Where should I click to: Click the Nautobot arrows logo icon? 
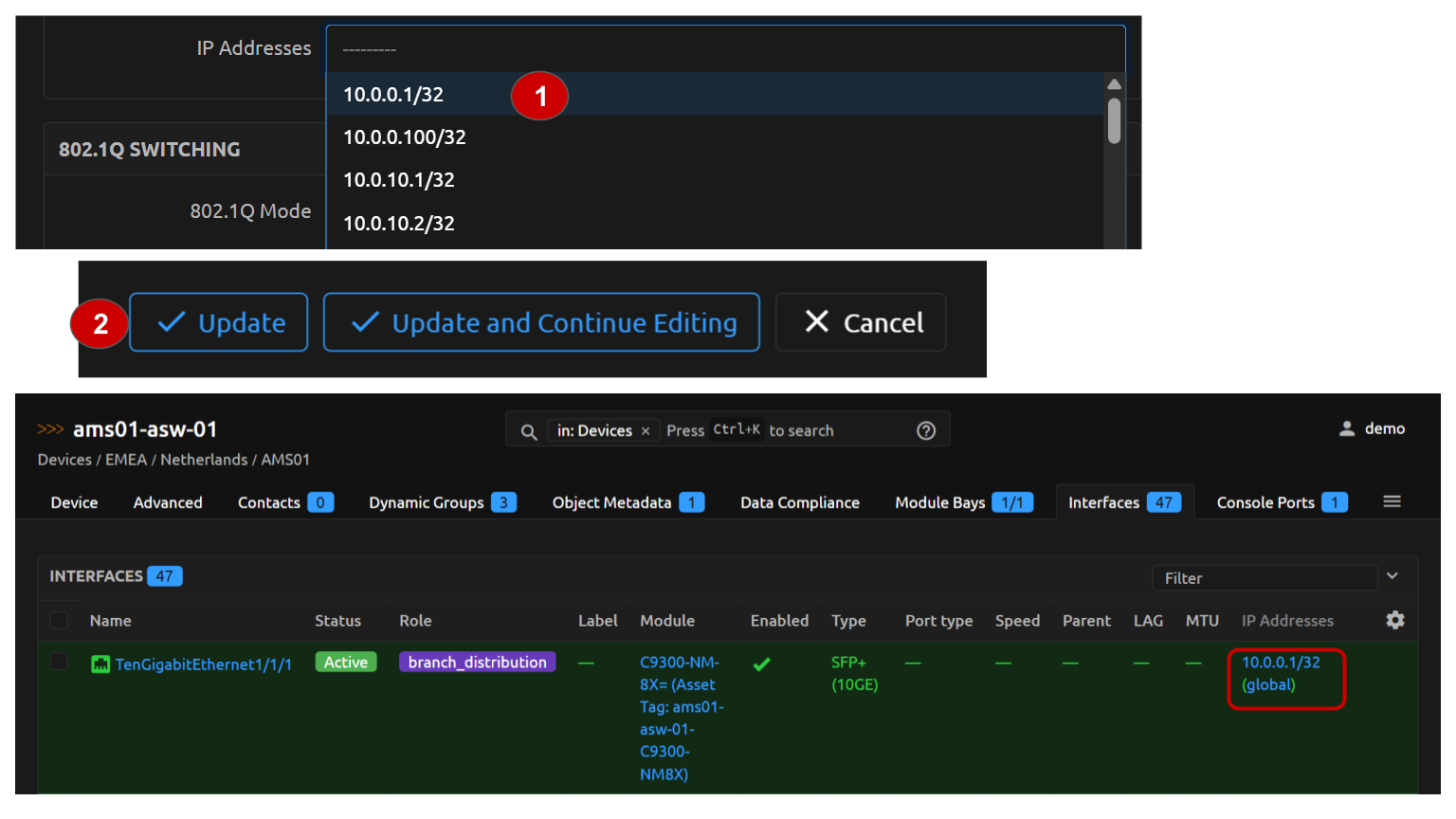(50, 429)
